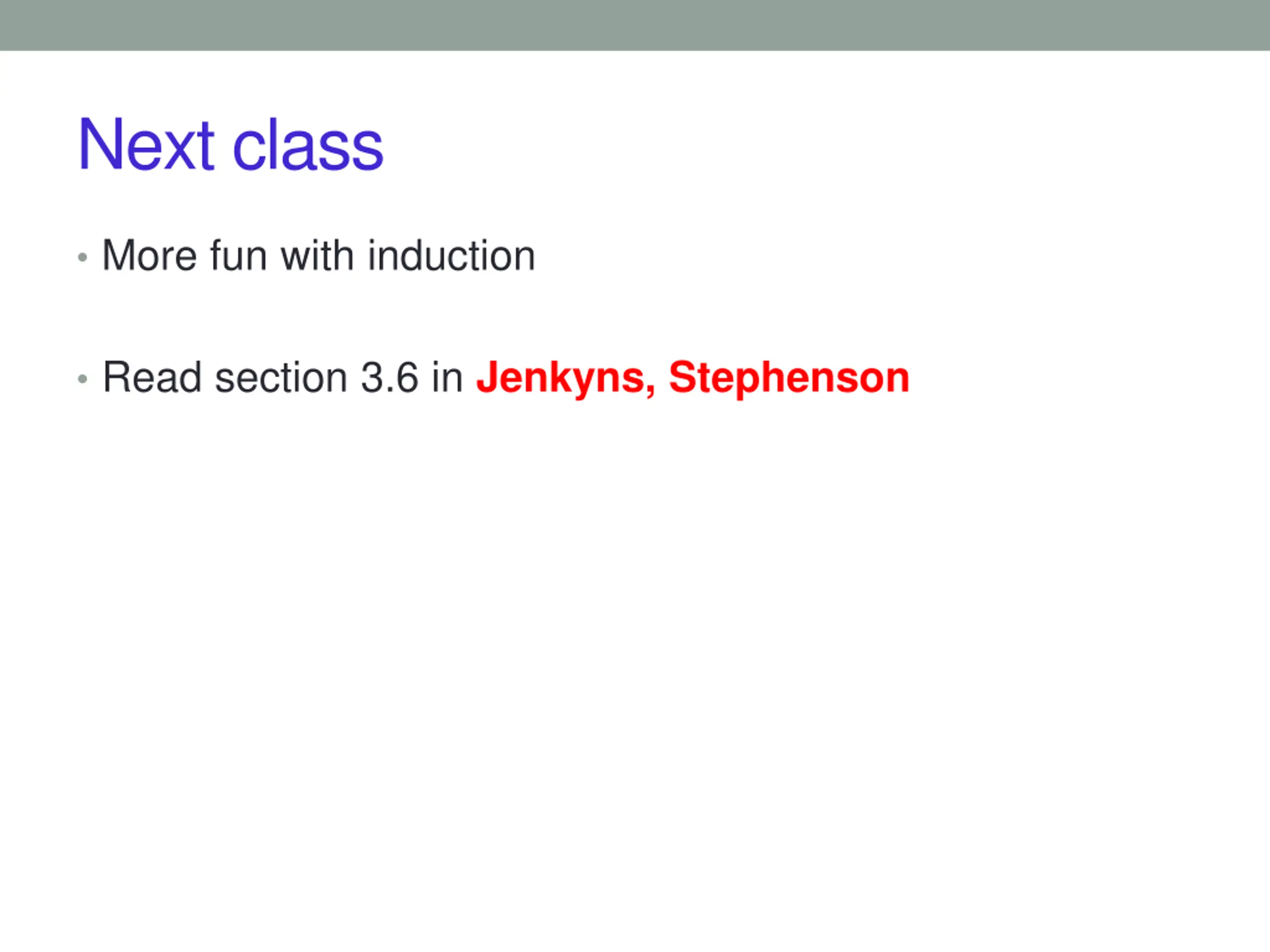Click the bullet dot before "Read section"
The height and width of the screenshot is (952, 1270).
(83, 379)
